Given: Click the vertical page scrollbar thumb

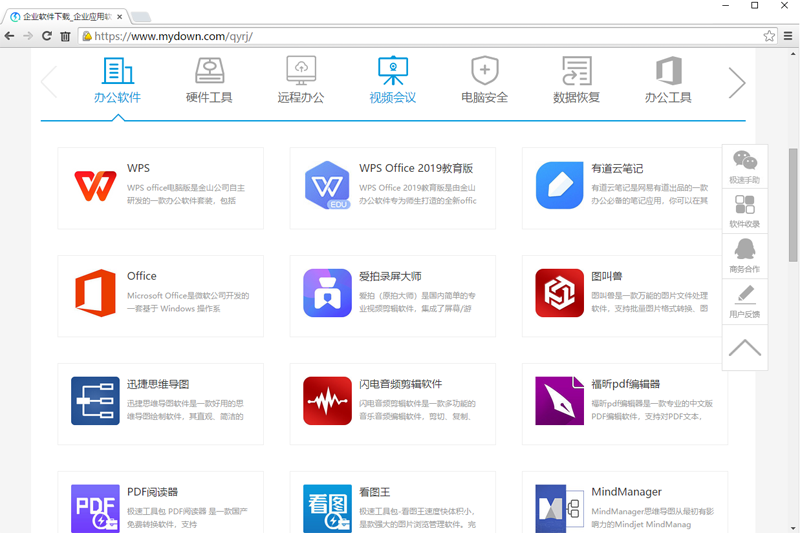Looking at the screenshot, I should (x=793, y=205).
